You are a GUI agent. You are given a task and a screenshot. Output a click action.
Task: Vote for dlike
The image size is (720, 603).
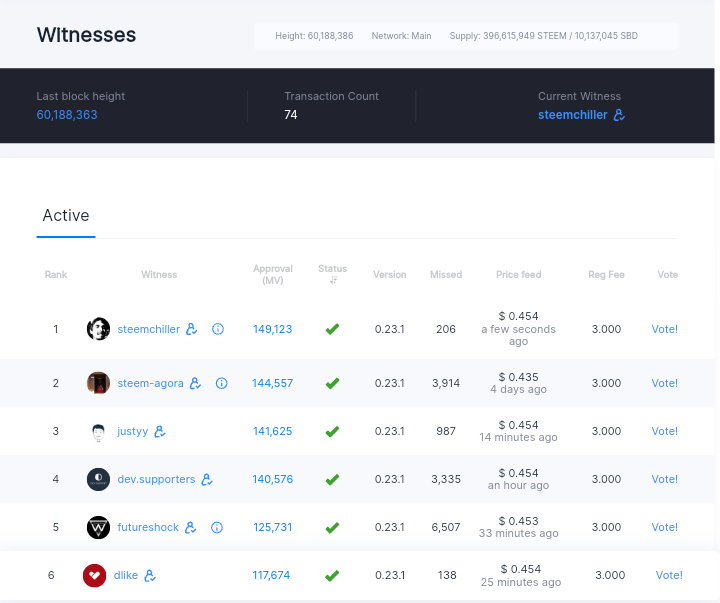pos(669,575)
